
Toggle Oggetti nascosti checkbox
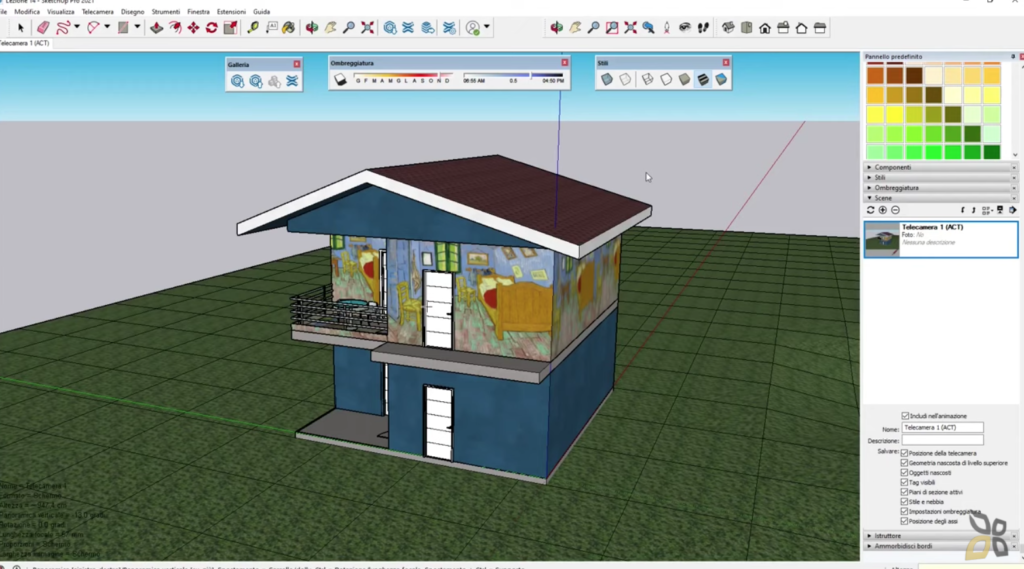click(x=904, y=472)
